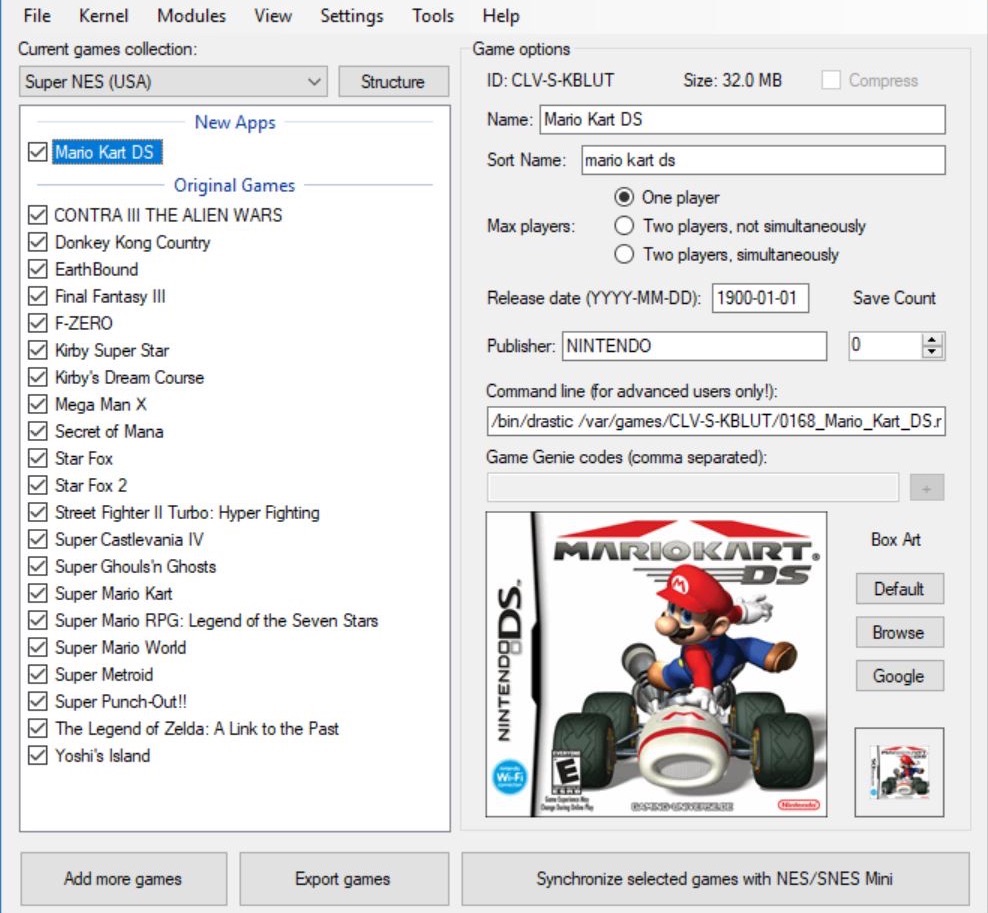This screenshot has height=913, width=988.
Task: Open the Settings menu
Action: 352,16
